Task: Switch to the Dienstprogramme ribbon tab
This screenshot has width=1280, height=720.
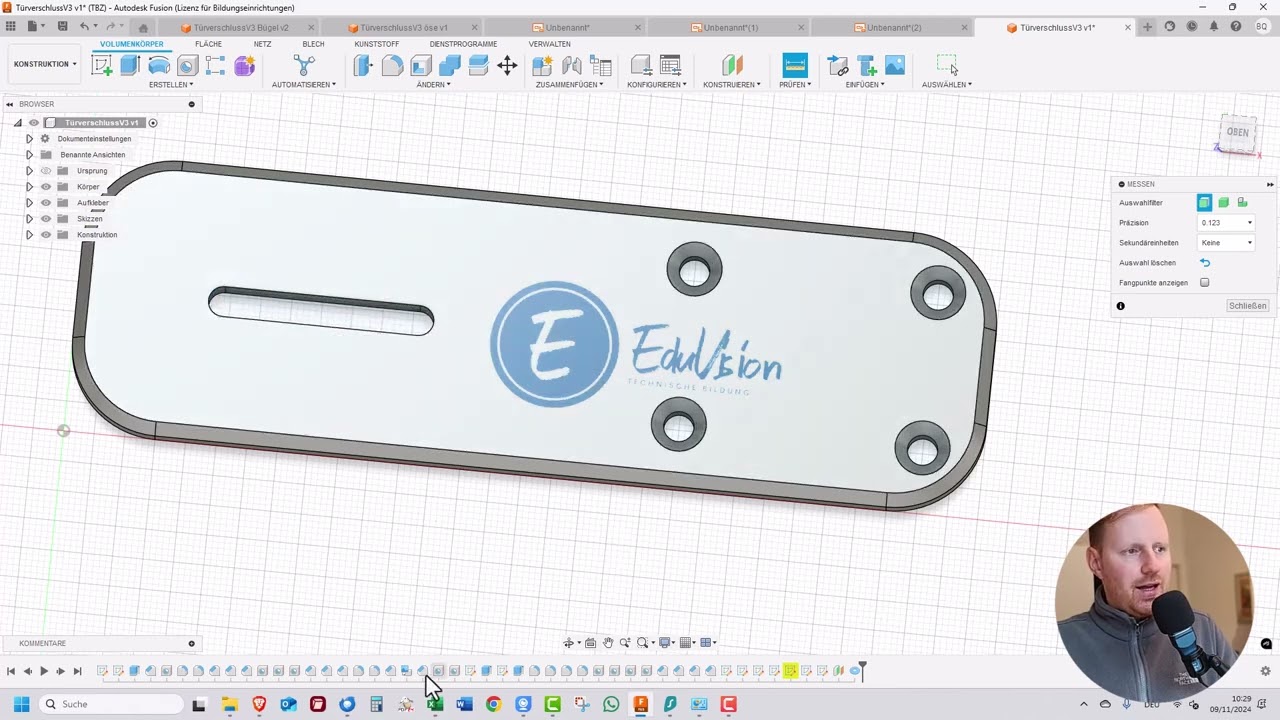Action: coord(463,44)
